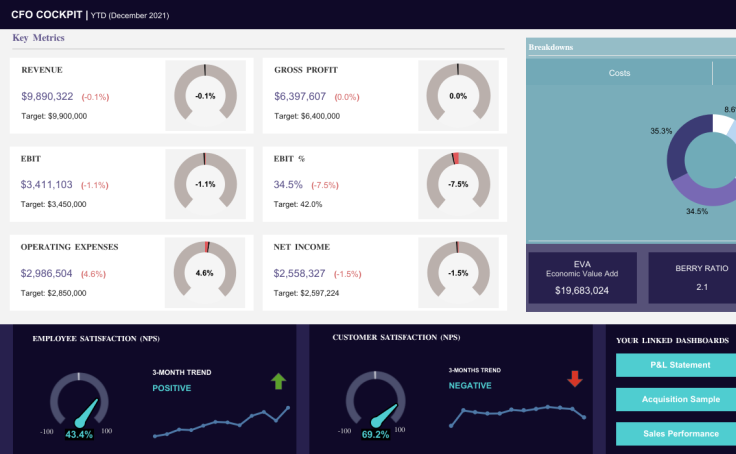
Task: Switch to the Costs breakdown tab
Action: click(x=619, y=73)
